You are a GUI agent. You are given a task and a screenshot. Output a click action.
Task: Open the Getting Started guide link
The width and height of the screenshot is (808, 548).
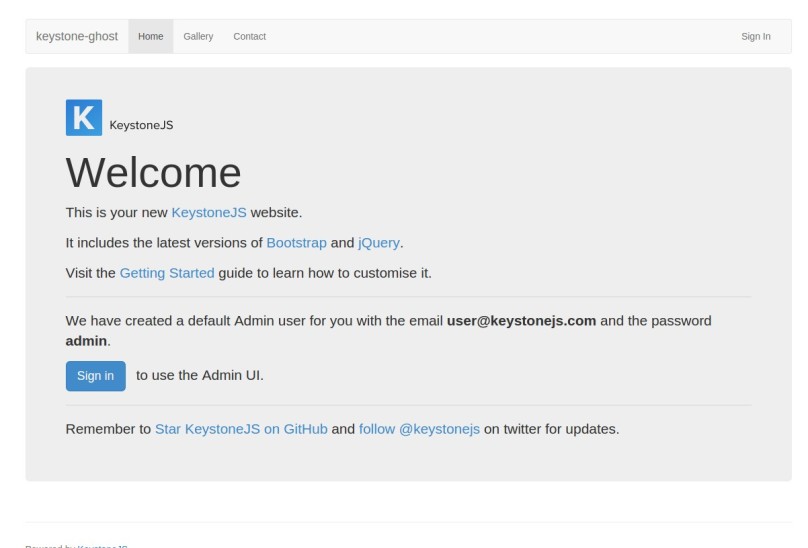(167, 273)
